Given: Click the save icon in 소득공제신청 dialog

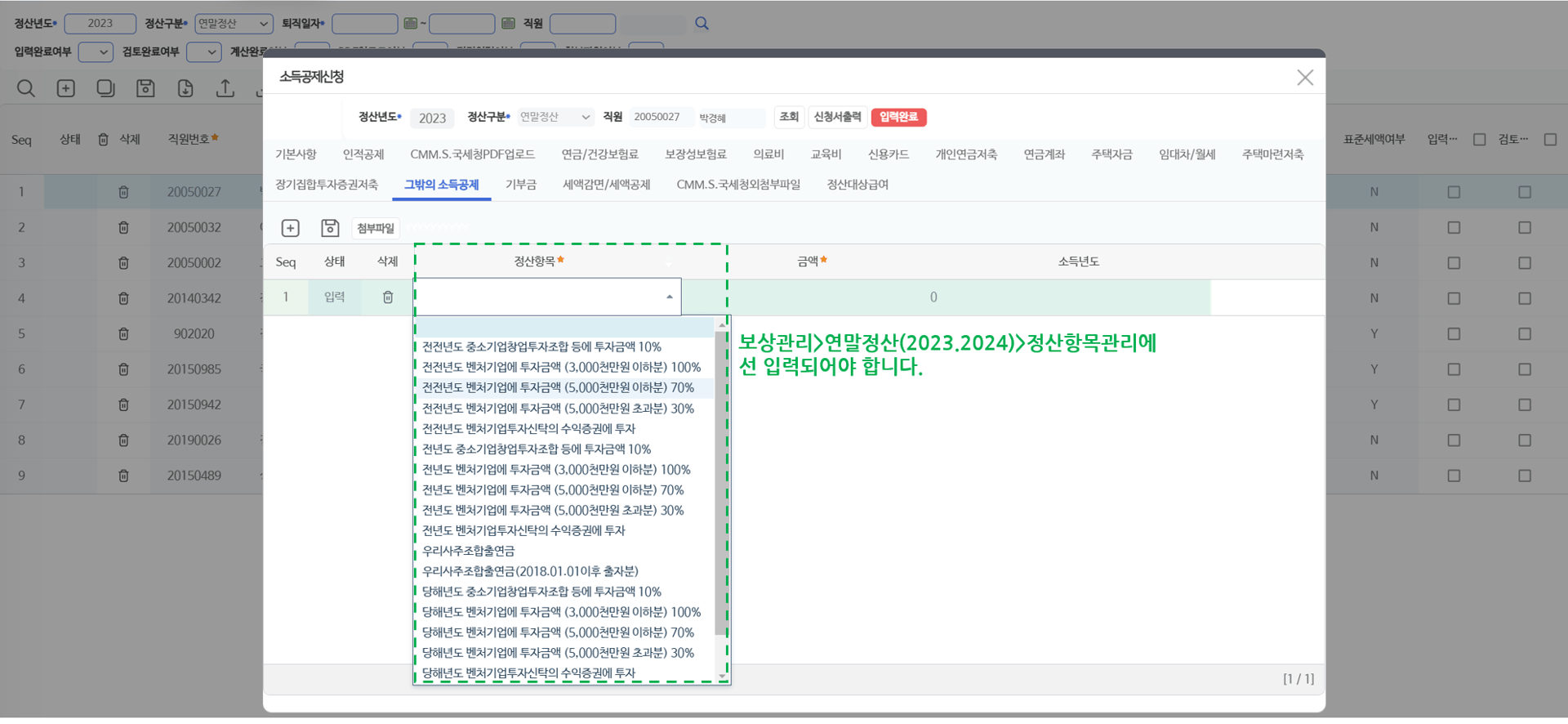Looking at the screenshot, I should point(330,228).
